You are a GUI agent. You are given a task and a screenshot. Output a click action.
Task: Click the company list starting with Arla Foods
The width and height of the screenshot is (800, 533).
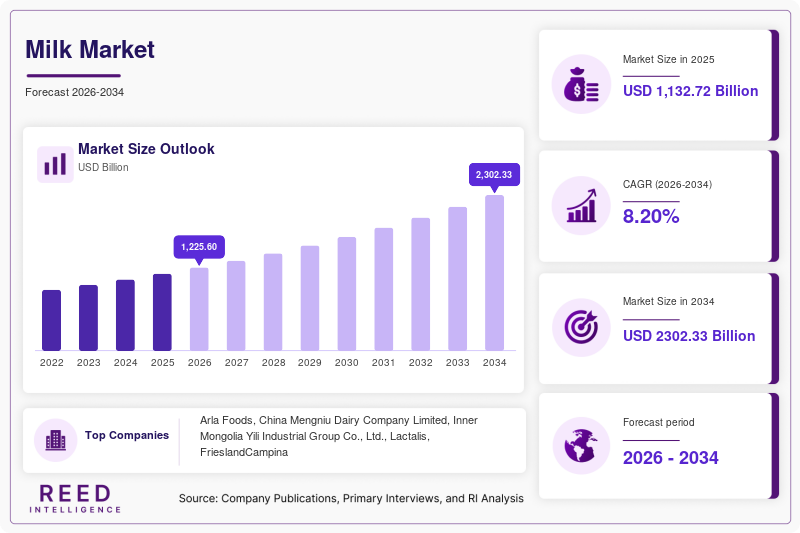pos(339,436)
